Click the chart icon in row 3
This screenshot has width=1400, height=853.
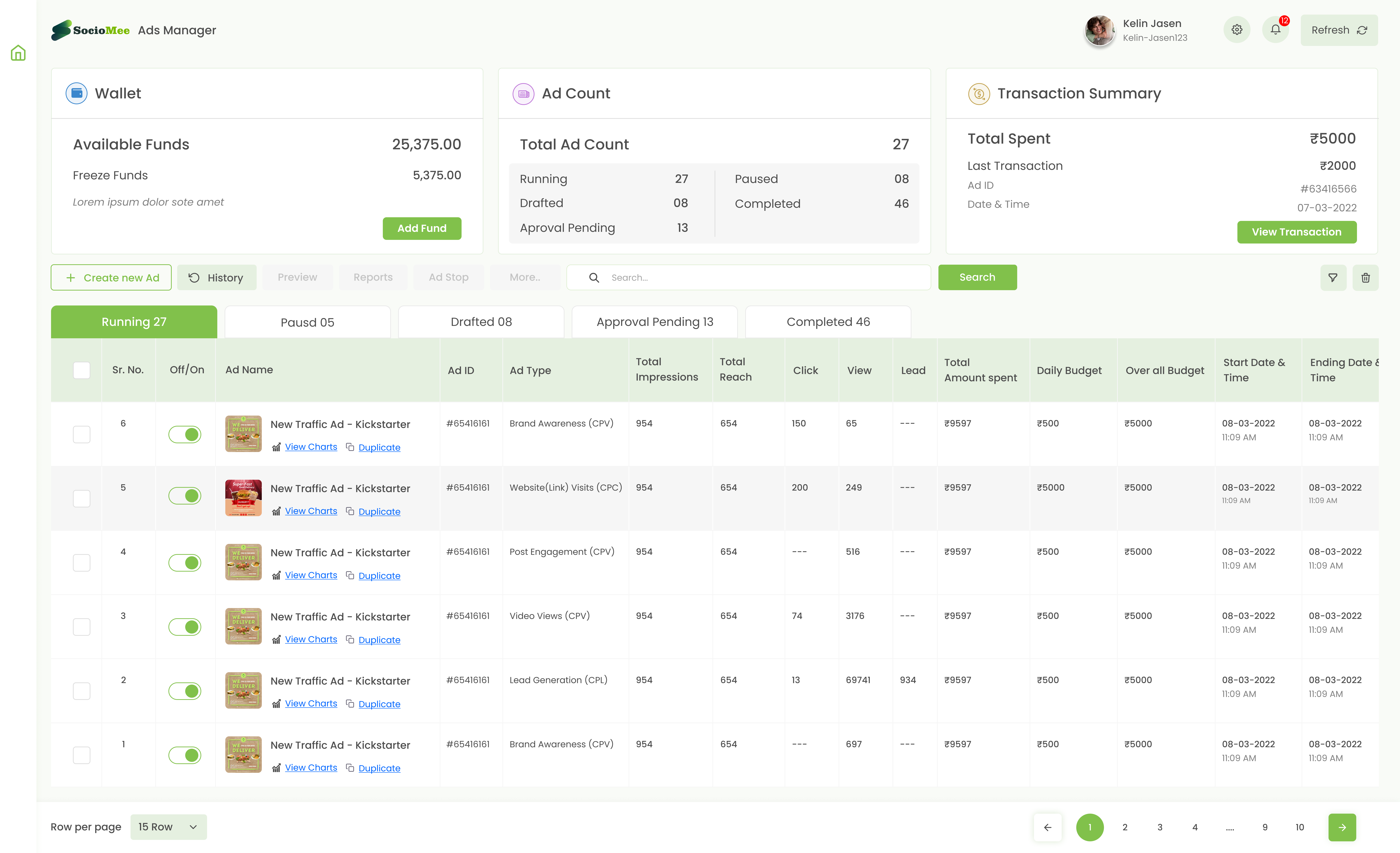coord(276,640)
